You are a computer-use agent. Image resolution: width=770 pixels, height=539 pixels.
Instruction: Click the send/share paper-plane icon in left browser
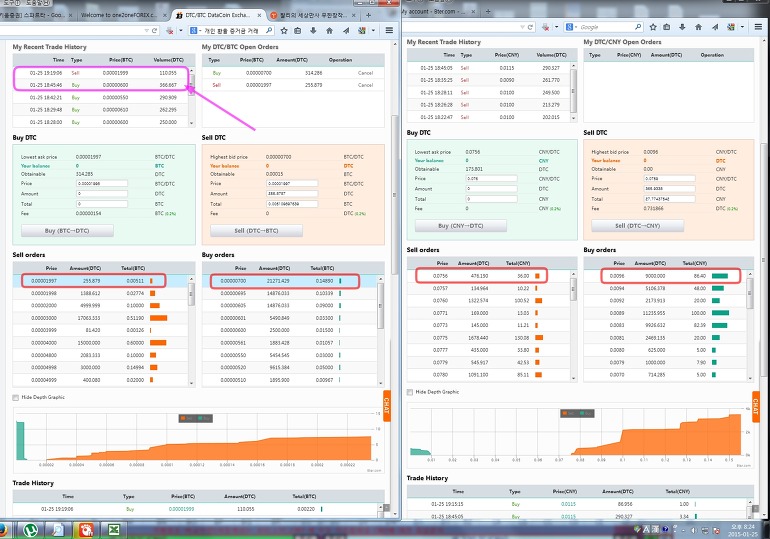[346, 30]
